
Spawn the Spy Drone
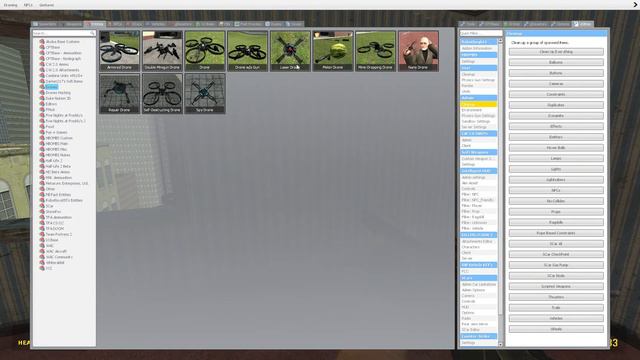[x=204, y=93]
